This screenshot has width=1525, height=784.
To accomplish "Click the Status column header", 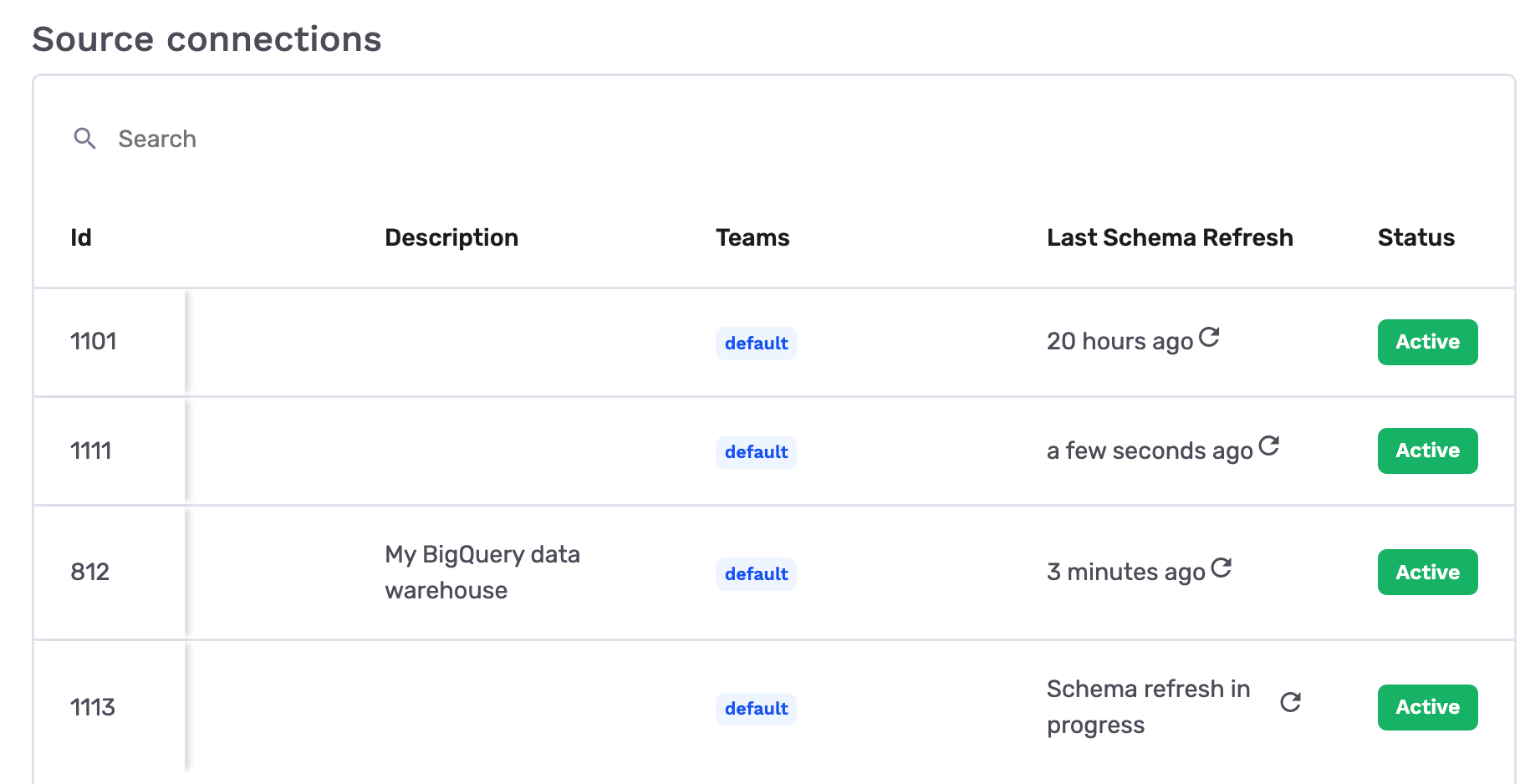I will (1415, 237).
